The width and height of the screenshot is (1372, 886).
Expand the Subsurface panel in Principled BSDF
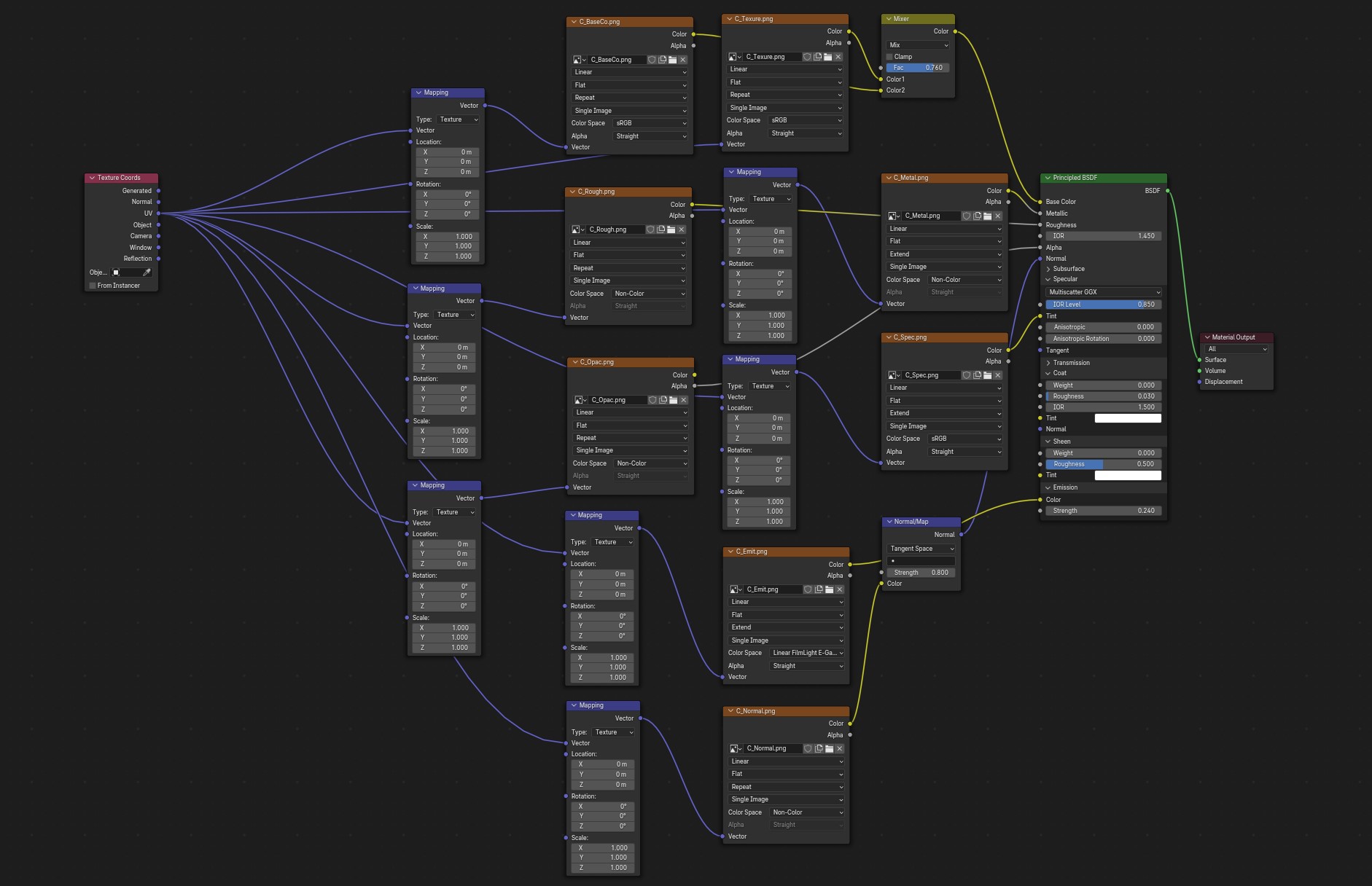[1049, 269]
